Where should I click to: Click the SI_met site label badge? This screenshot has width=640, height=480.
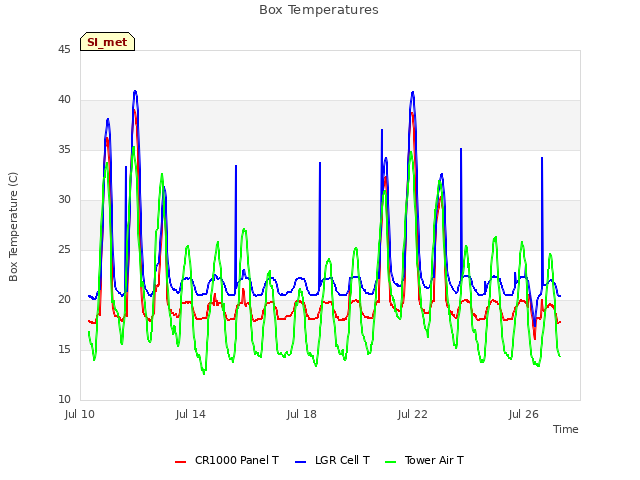[107, 42]
